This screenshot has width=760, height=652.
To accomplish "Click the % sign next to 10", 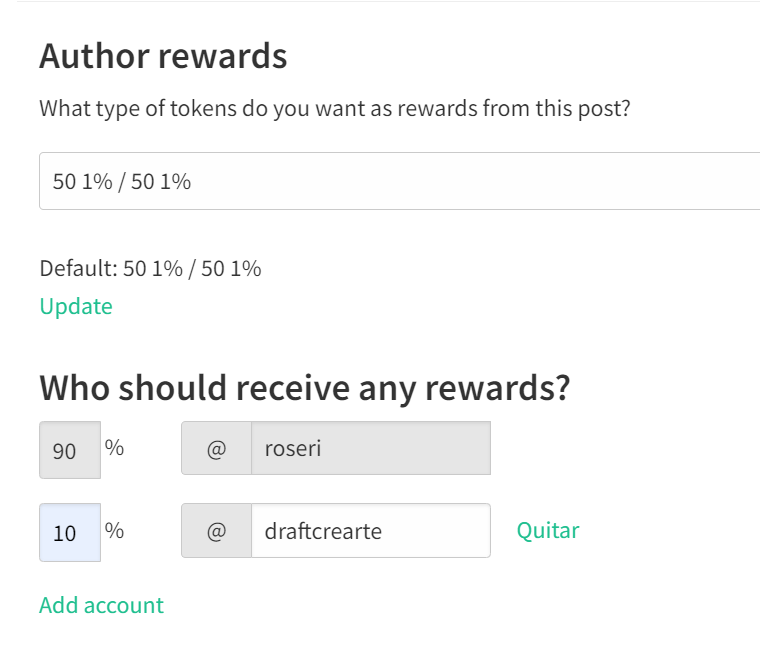I will click(115, 530).
